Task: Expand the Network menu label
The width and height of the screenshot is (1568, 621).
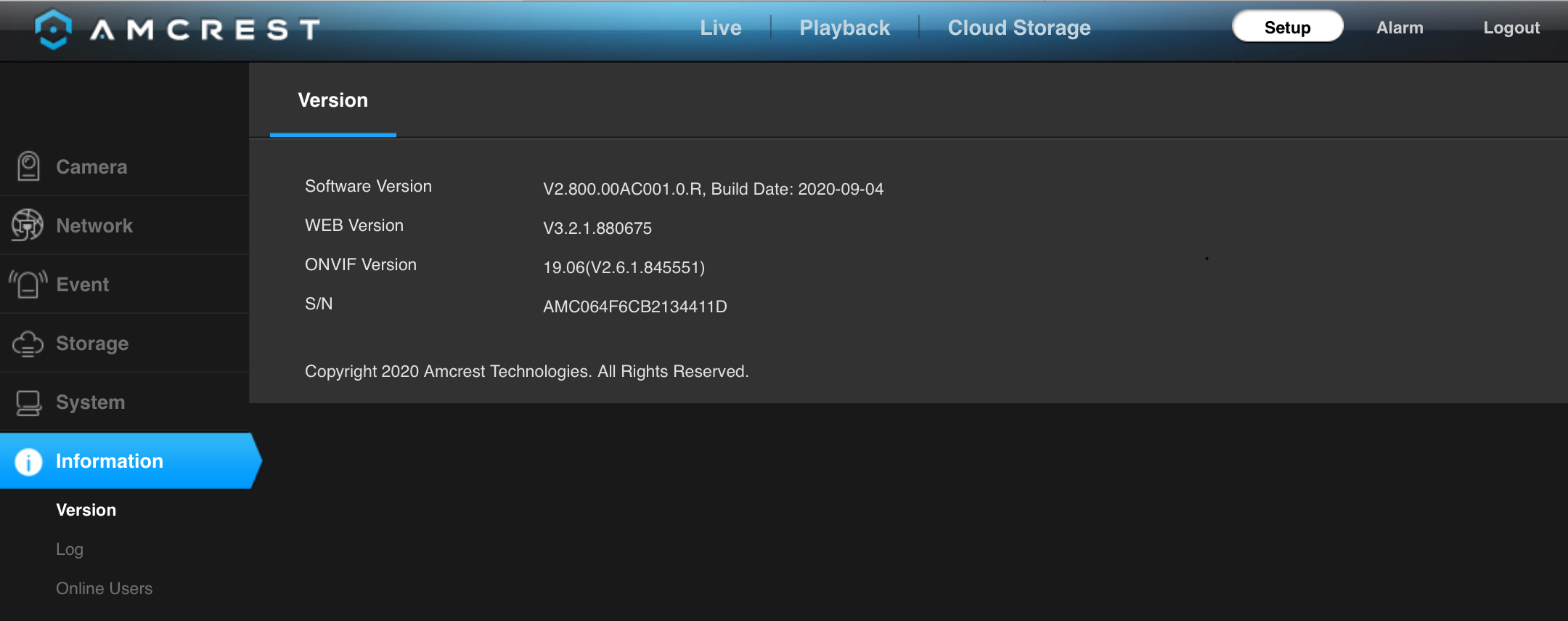Action: click(x=94, y=226)
